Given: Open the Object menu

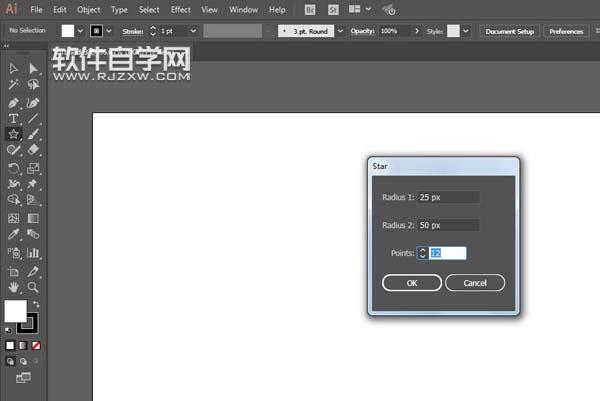Looking at the screenshot, I should pos(88,10).
